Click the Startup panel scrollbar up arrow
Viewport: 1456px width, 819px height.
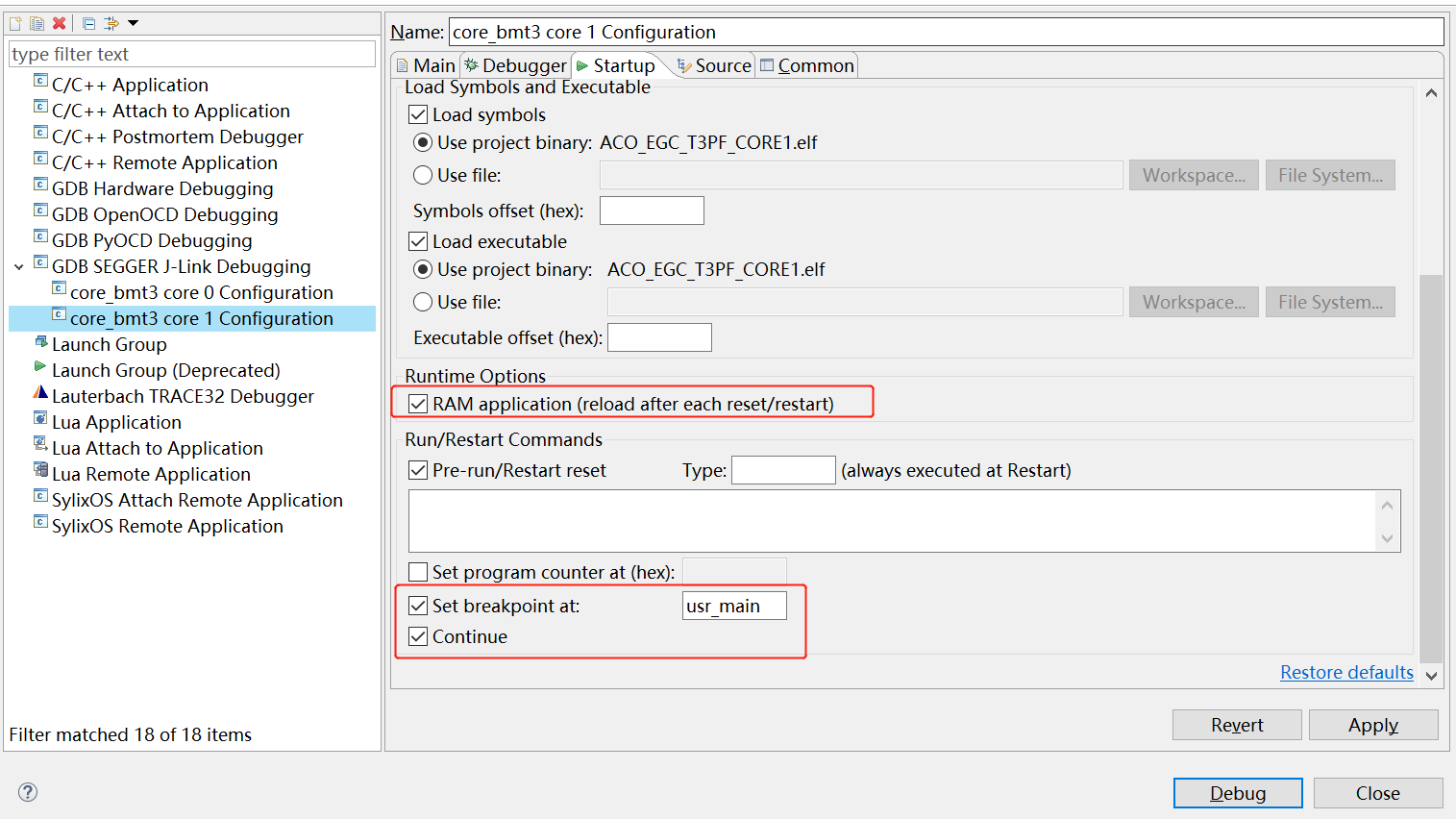(1431, 93)
